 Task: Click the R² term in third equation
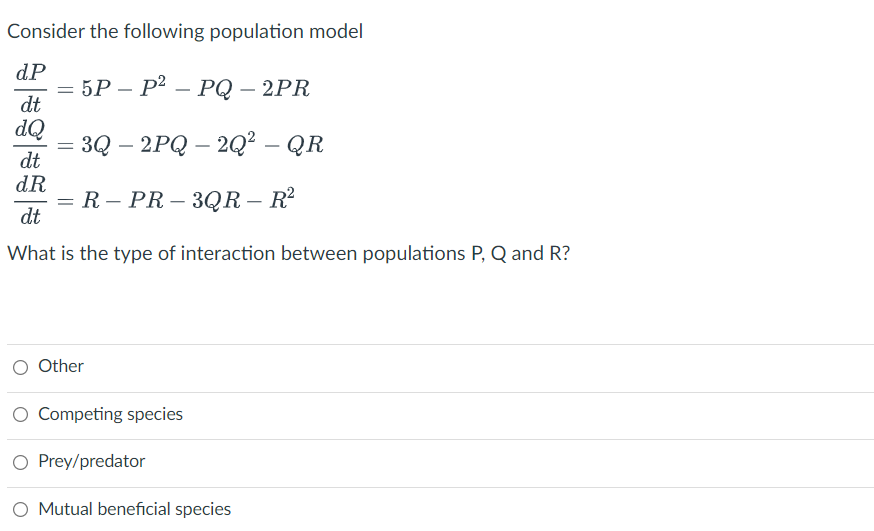[x=282, y=199]
